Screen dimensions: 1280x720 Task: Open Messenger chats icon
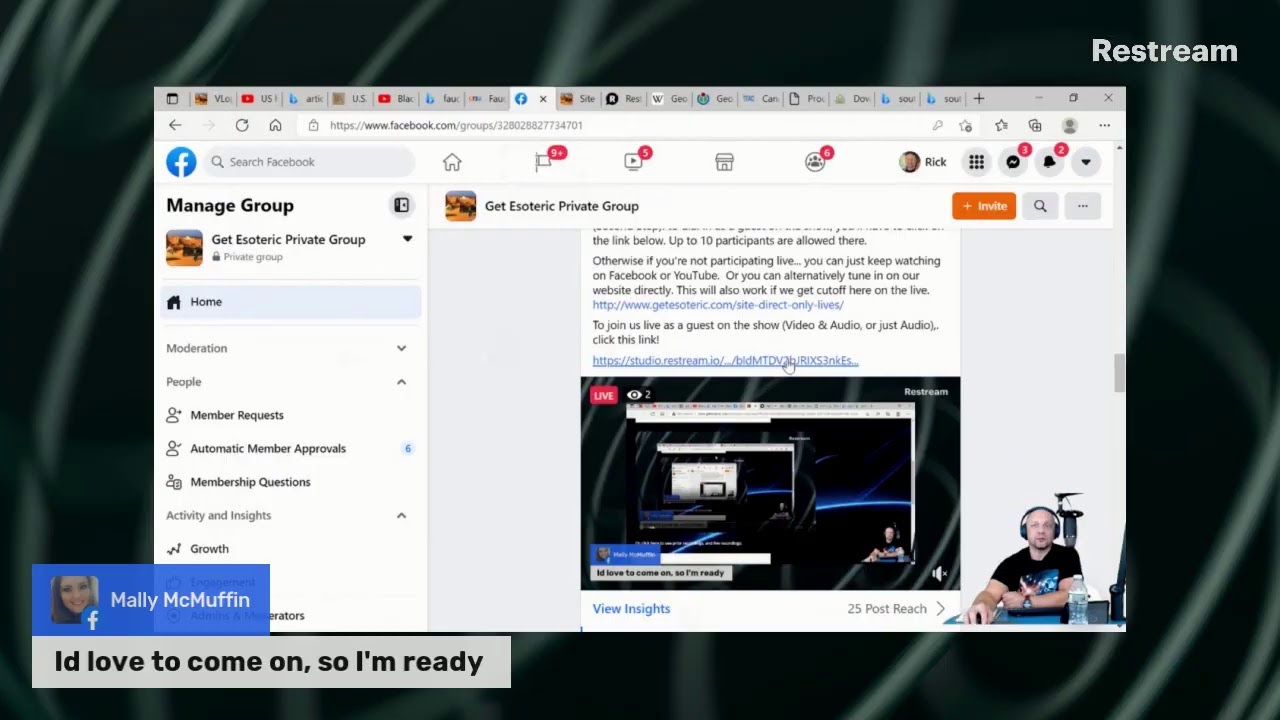[x=1013, y=162]
